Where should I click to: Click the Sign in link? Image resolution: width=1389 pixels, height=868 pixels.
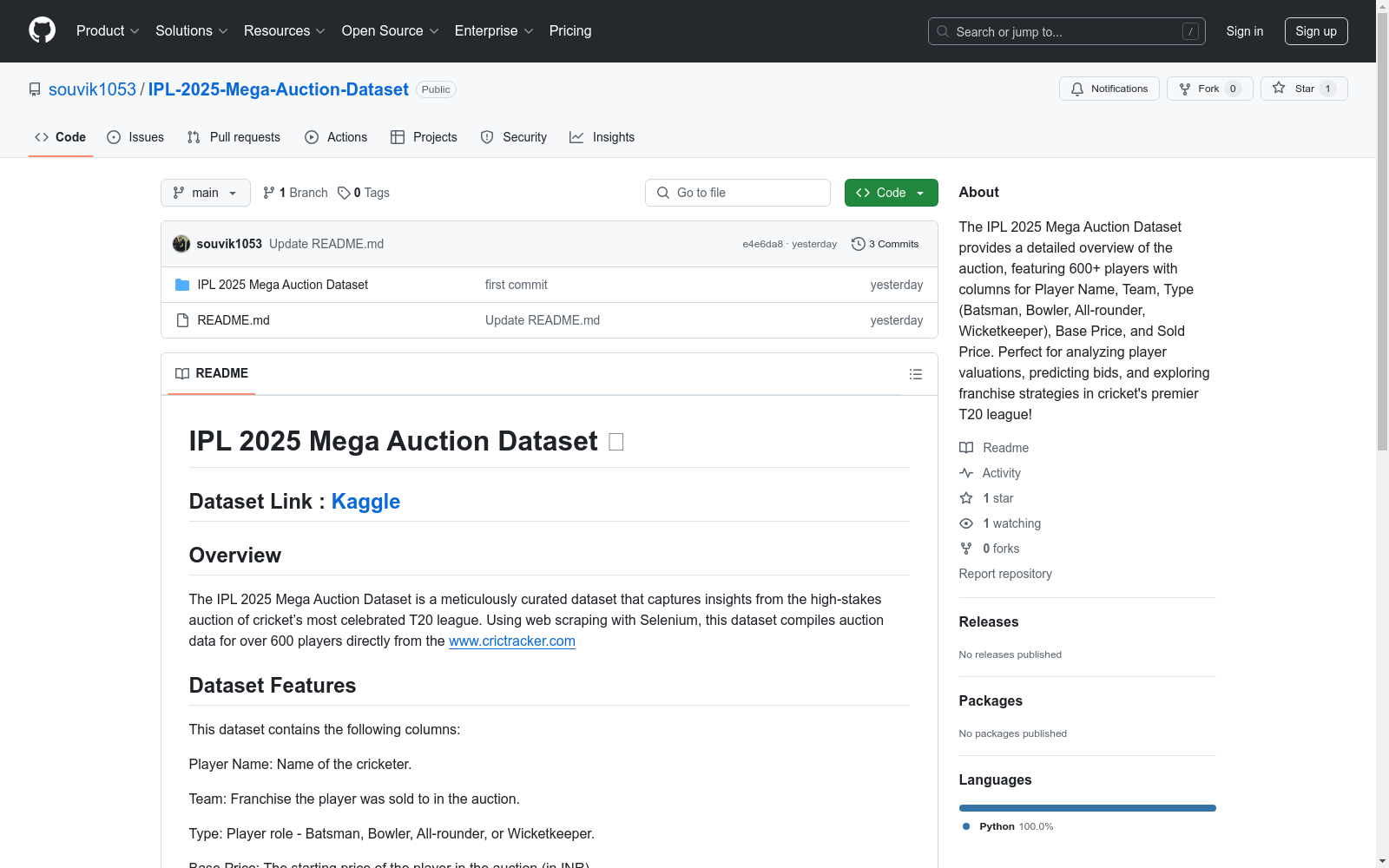tap(1245, 31)
